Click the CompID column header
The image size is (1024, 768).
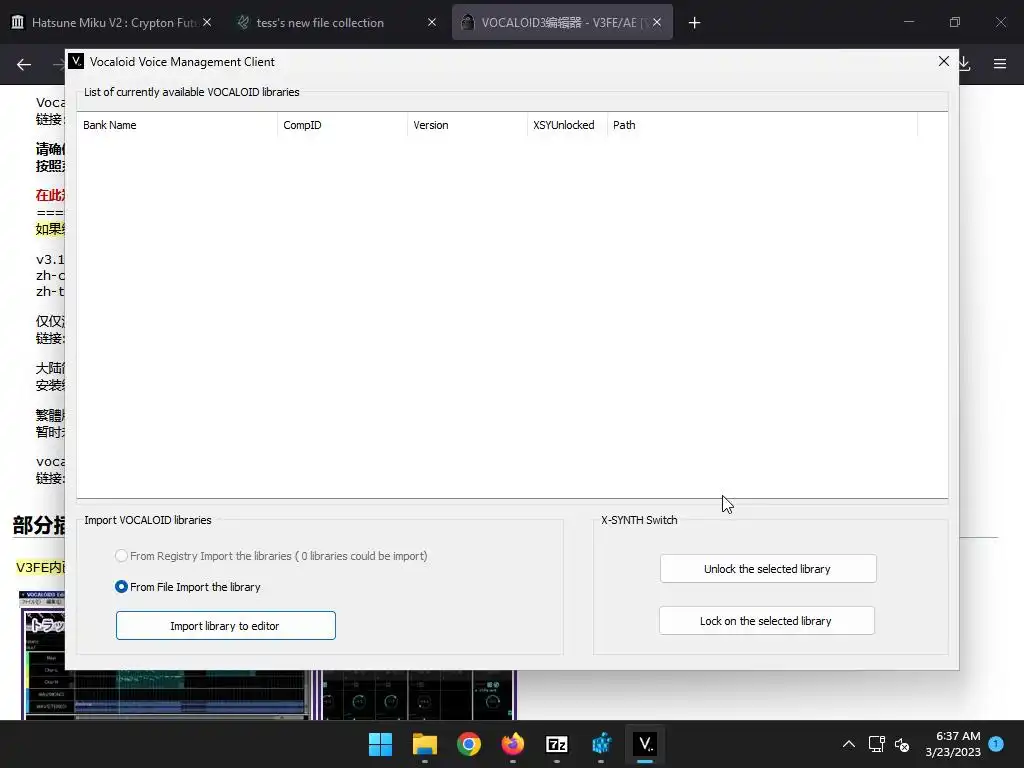click(342, 125)
